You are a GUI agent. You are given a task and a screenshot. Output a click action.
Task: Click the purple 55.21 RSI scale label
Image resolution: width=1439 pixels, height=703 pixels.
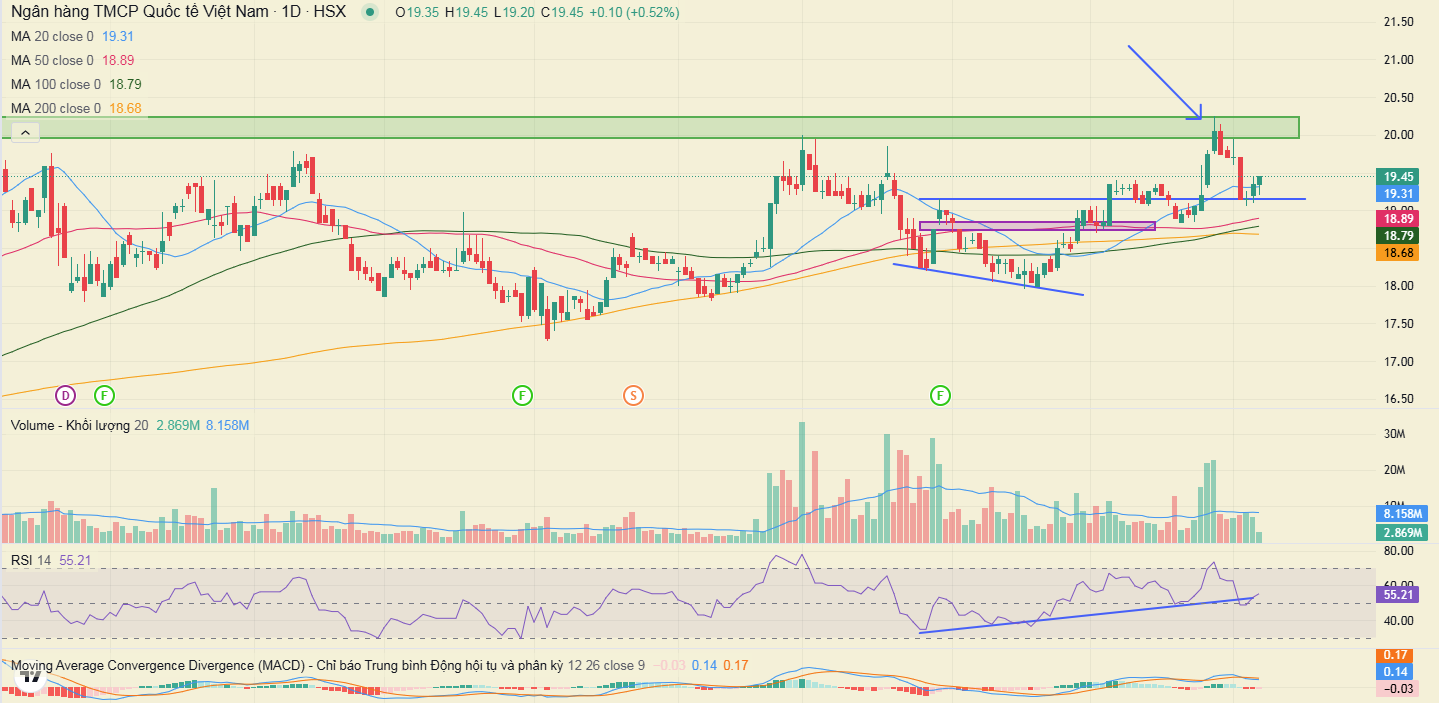pyautogui.click(x=1397, y=594)
